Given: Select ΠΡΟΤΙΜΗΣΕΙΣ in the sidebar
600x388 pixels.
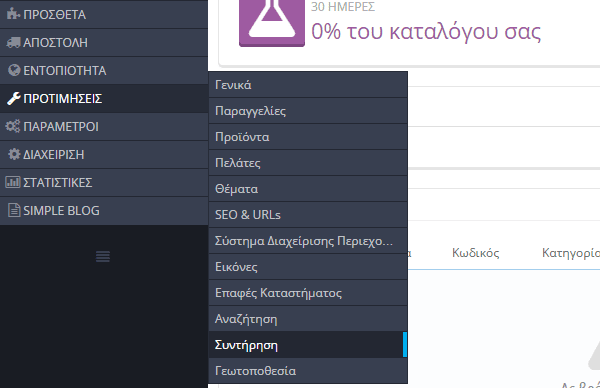Looking at the screenshot, I should coord(104,99).
